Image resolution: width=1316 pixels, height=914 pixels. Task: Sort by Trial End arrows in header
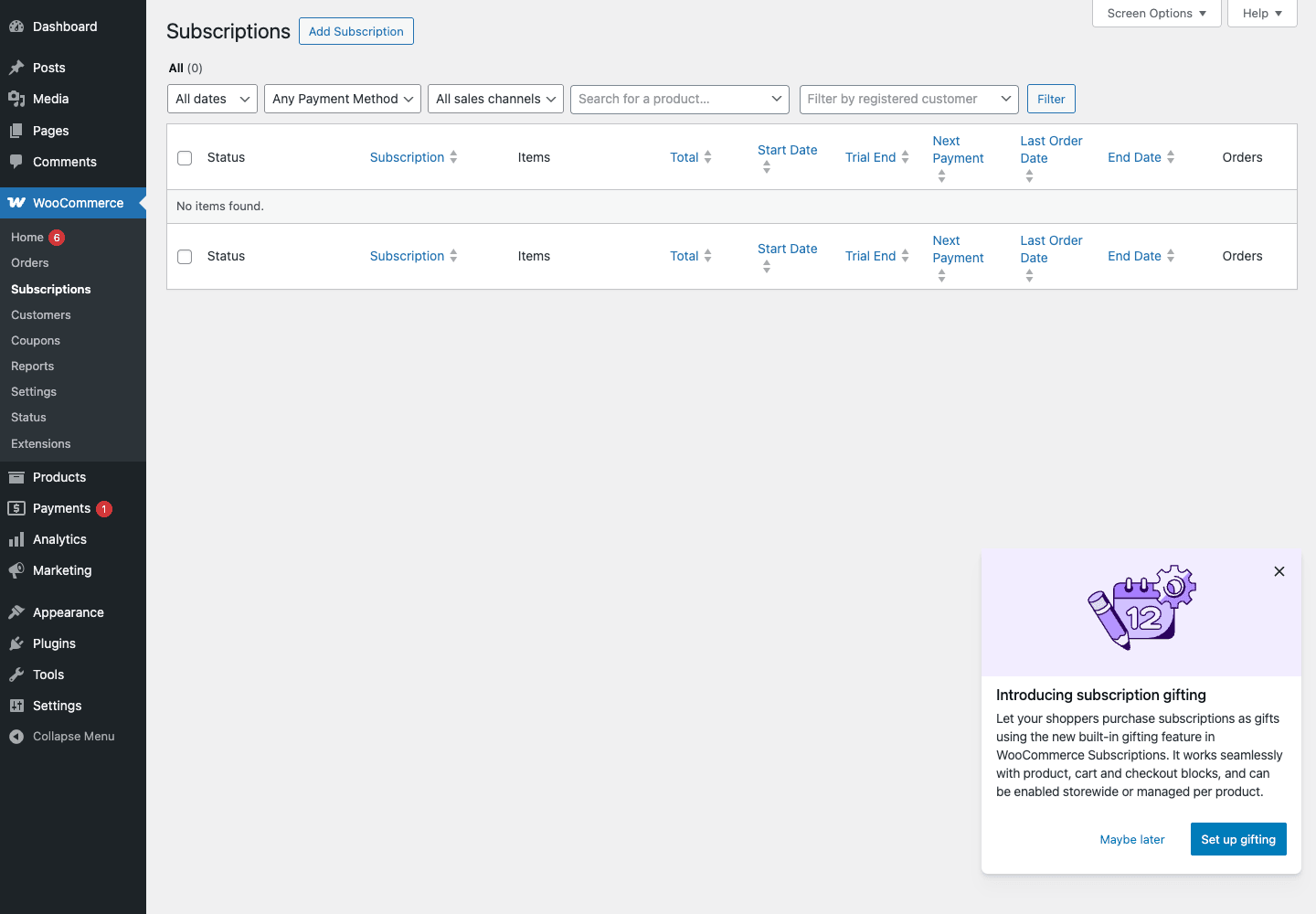(x=905, y=157)
